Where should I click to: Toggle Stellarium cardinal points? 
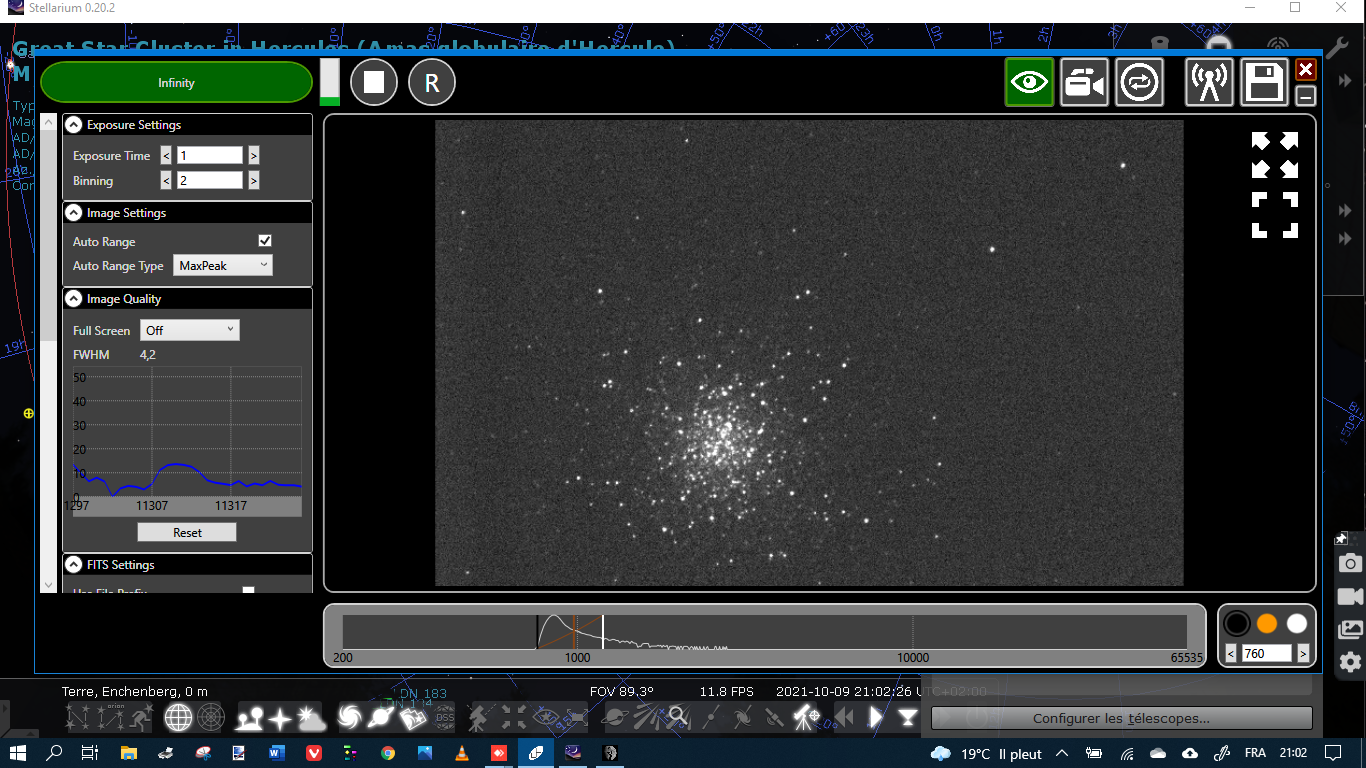point(280,717)
